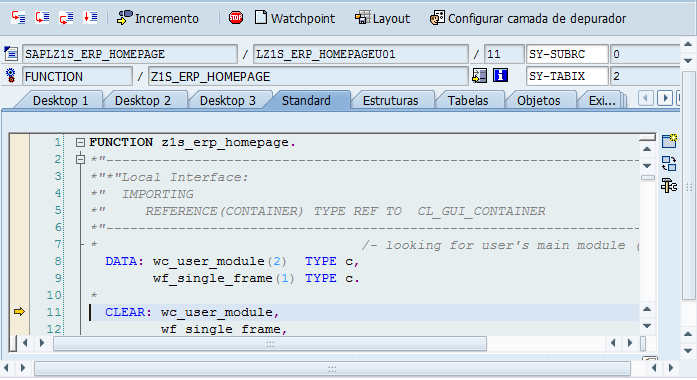Click the new tool icon right of editor
This screenshot has height=380, width=697.
click(669, 141)
